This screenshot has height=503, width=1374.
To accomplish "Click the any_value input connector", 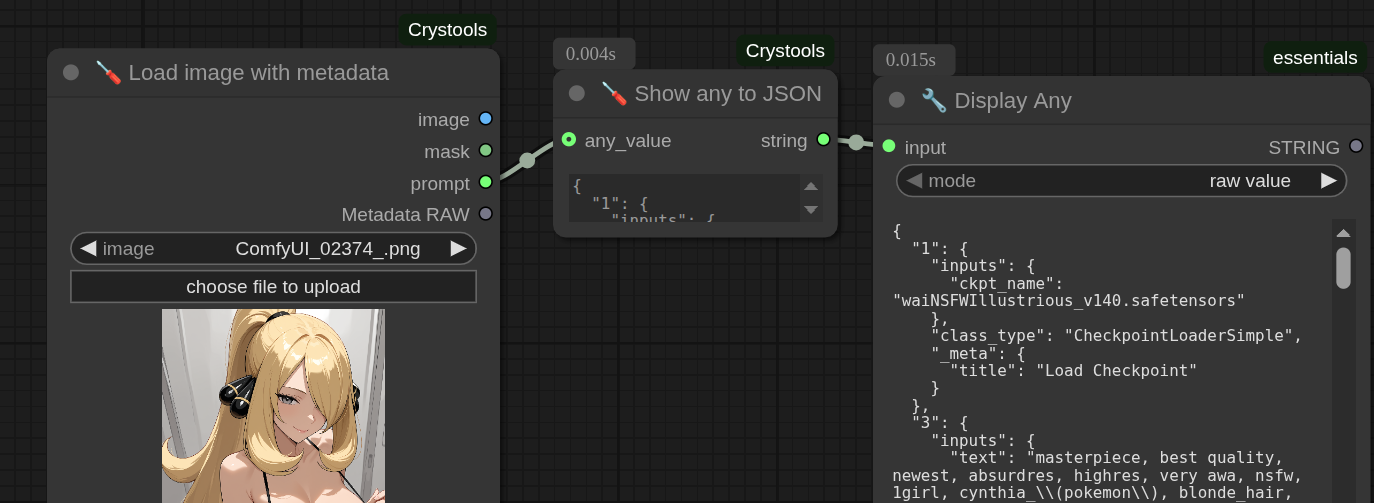I will (x=569, y=140).
